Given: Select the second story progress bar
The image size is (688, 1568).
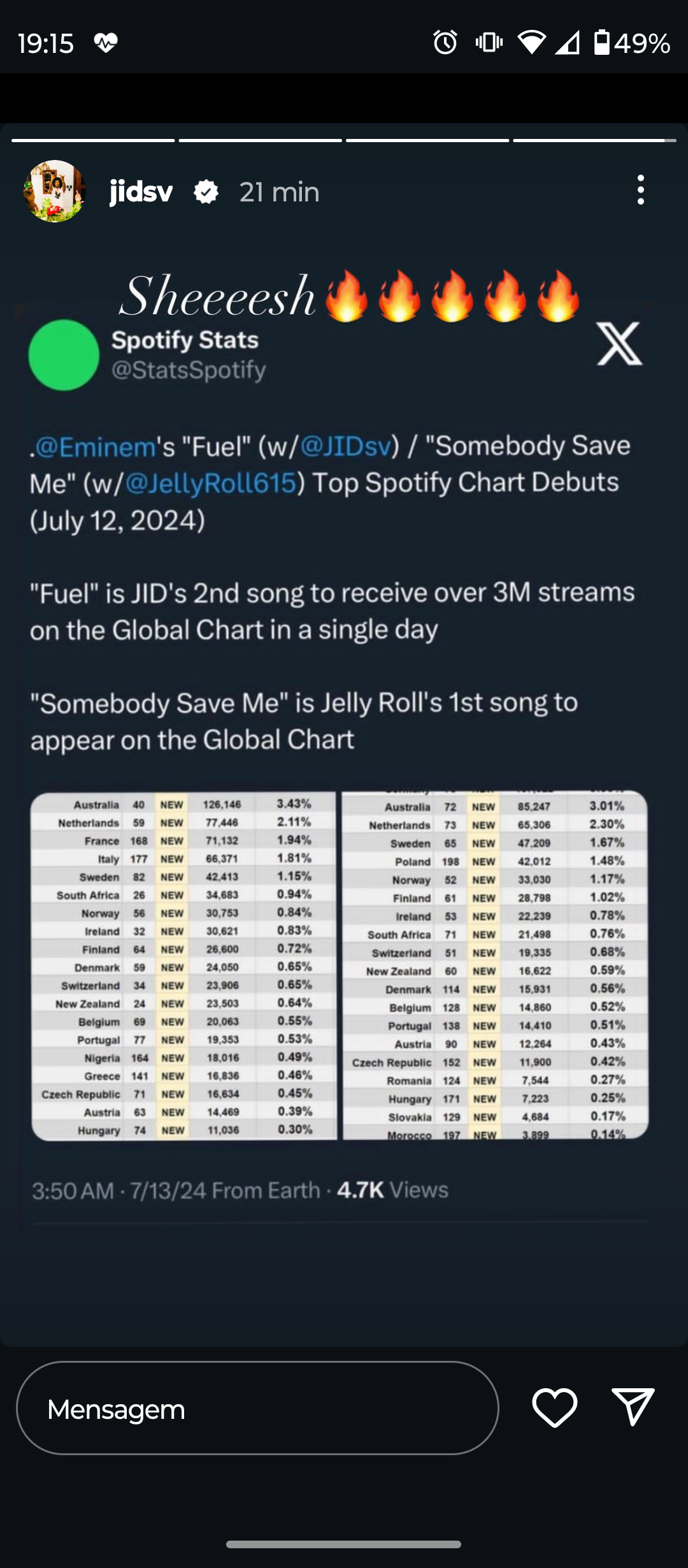Looking at the screenshot, I should pyautogui.click(x=261, y=140).
